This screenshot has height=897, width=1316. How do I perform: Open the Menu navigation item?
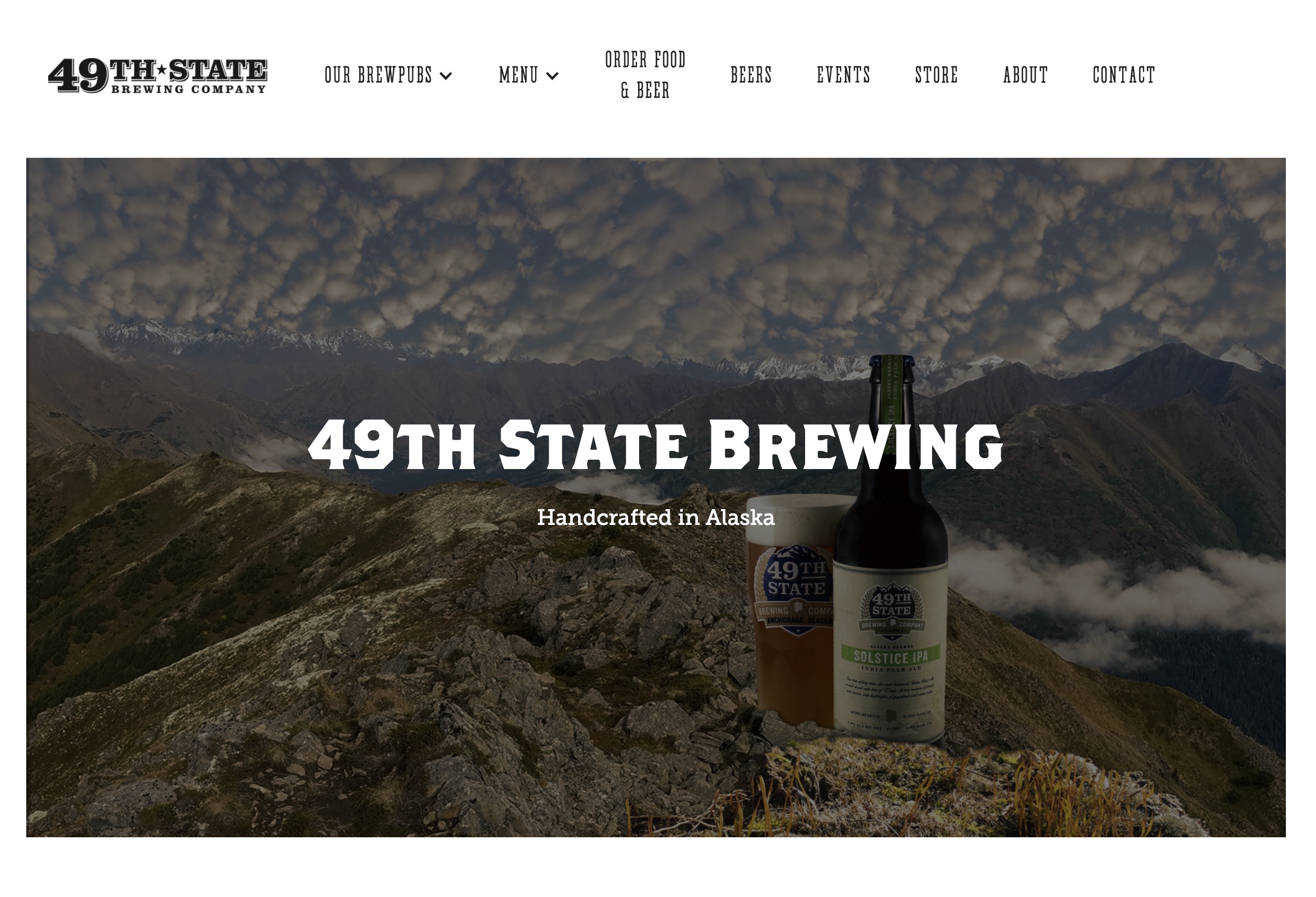(518, 76)
